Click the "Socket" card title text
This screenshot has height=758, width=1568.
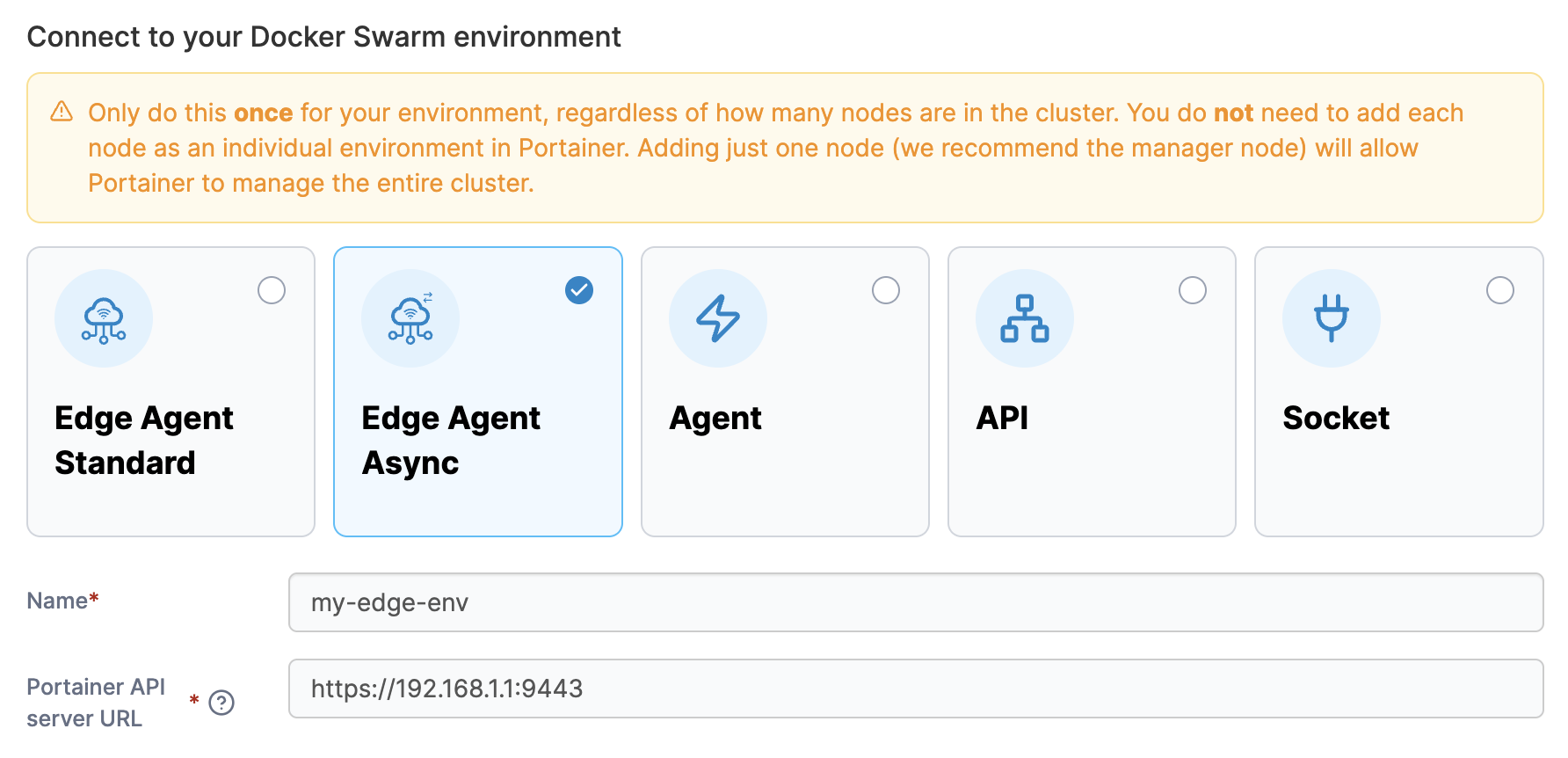click(x=1336, y=419)
